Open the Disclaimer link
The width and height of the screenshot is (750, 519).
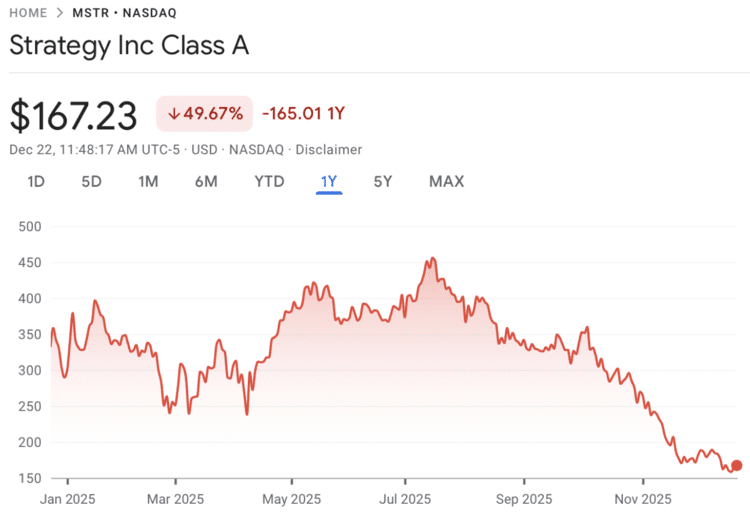tap(330, 150)
